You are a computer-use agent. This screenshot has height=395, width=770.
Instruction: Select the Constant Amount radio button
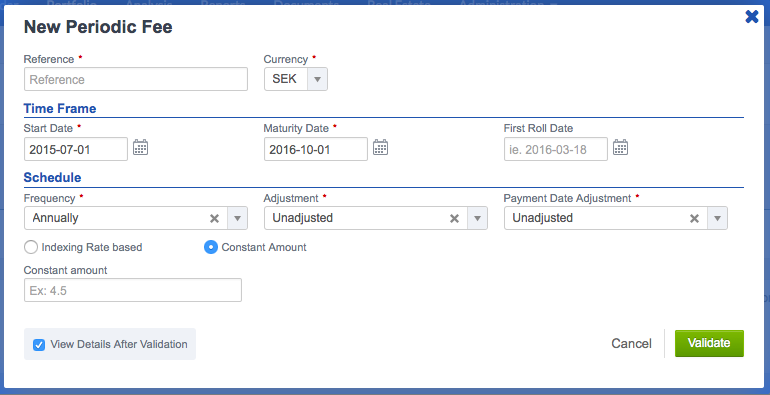pos(211,247)
